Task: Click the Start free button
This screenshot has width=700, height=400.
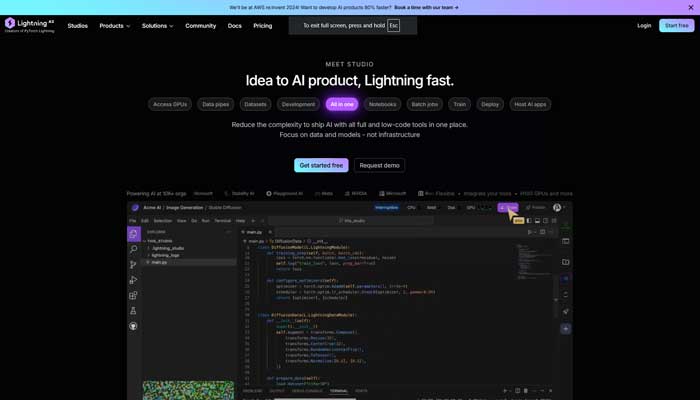Action: [x=676, y=25]
